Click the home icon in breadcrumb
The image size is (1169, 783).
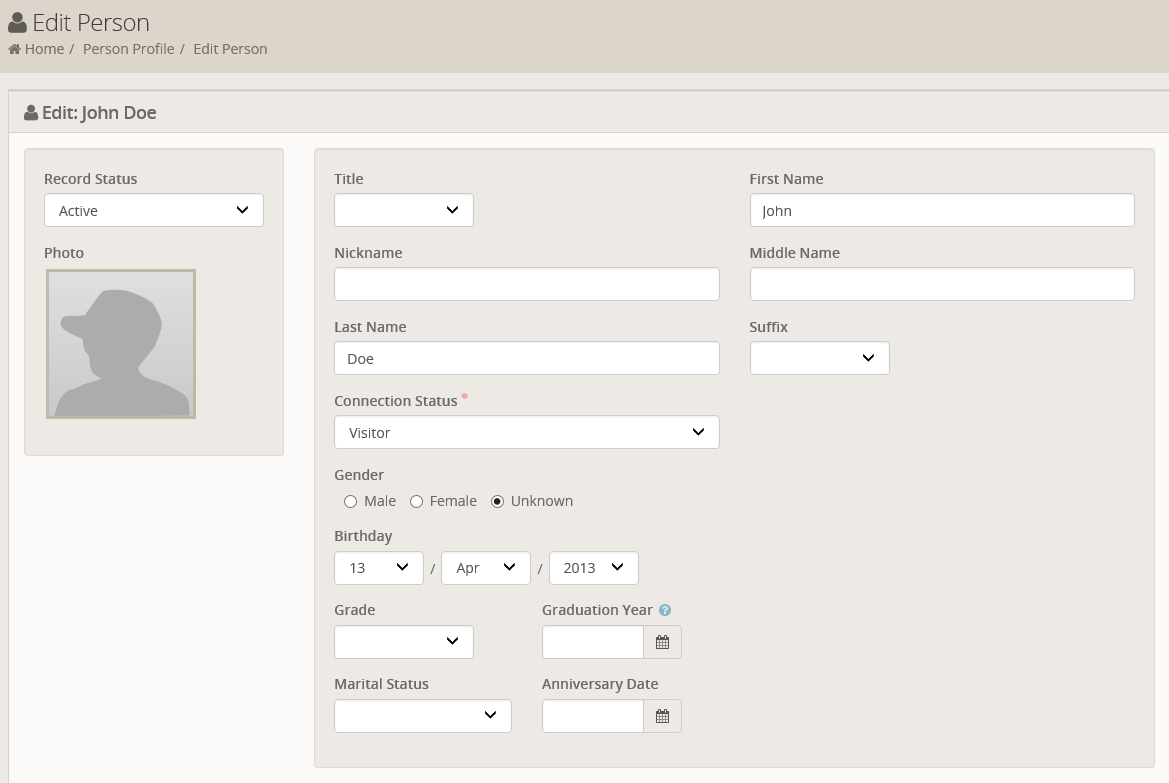click(14, 49)
